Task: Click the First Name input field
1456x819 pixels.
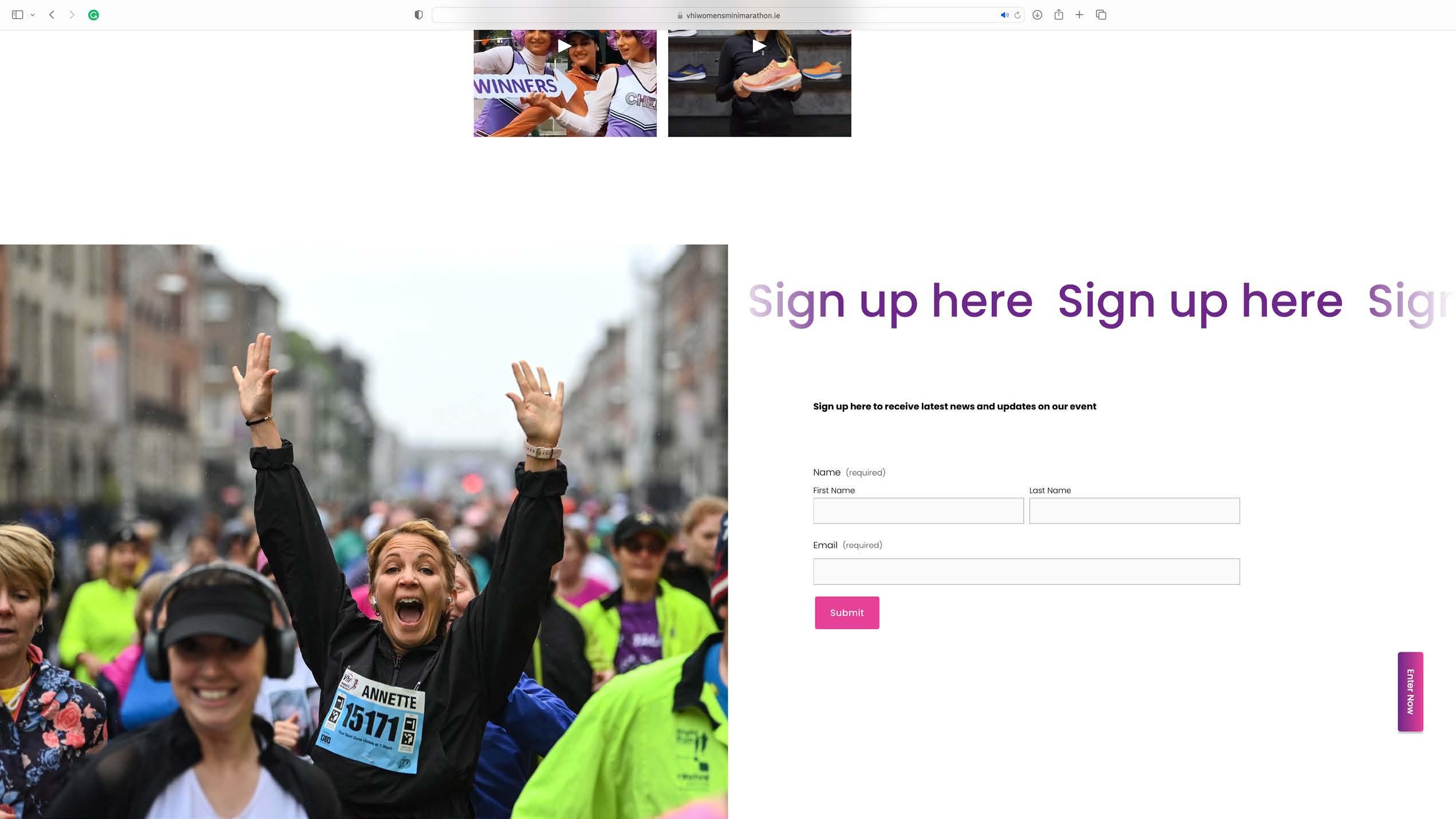Action: tap(918, 511)
